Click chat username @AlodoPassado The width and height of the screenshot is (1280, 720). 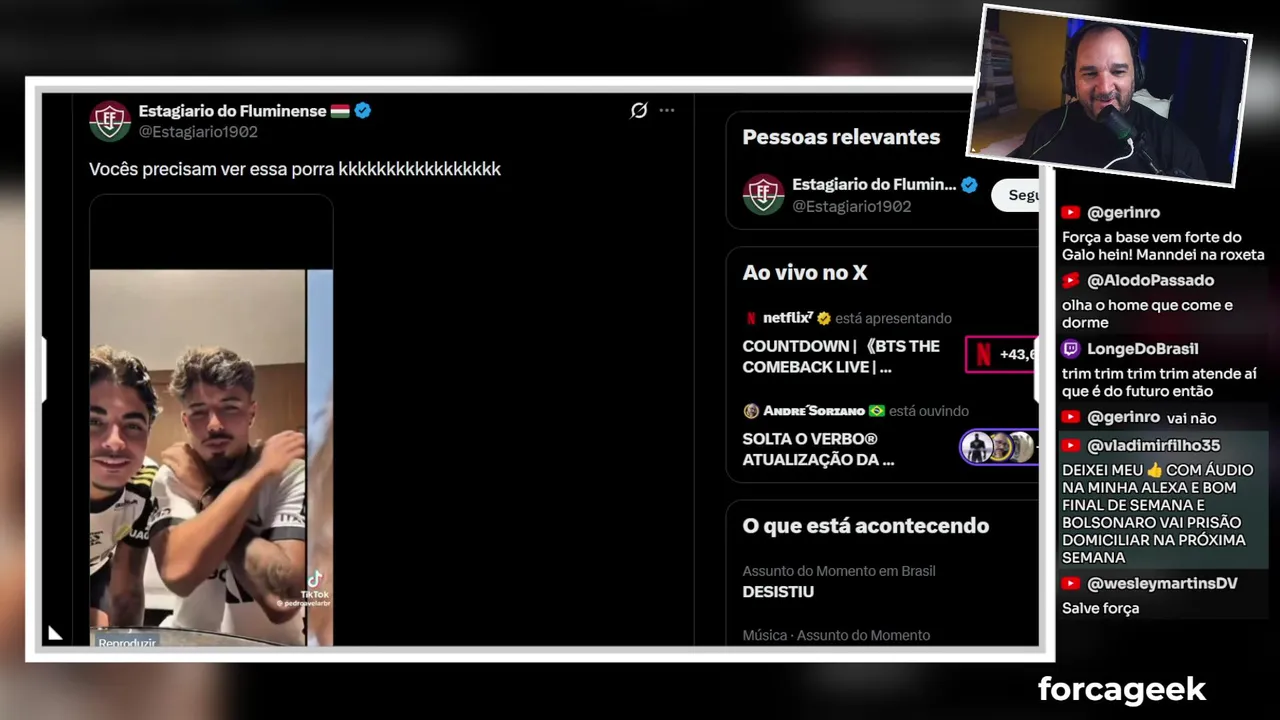click(1150, 281)
